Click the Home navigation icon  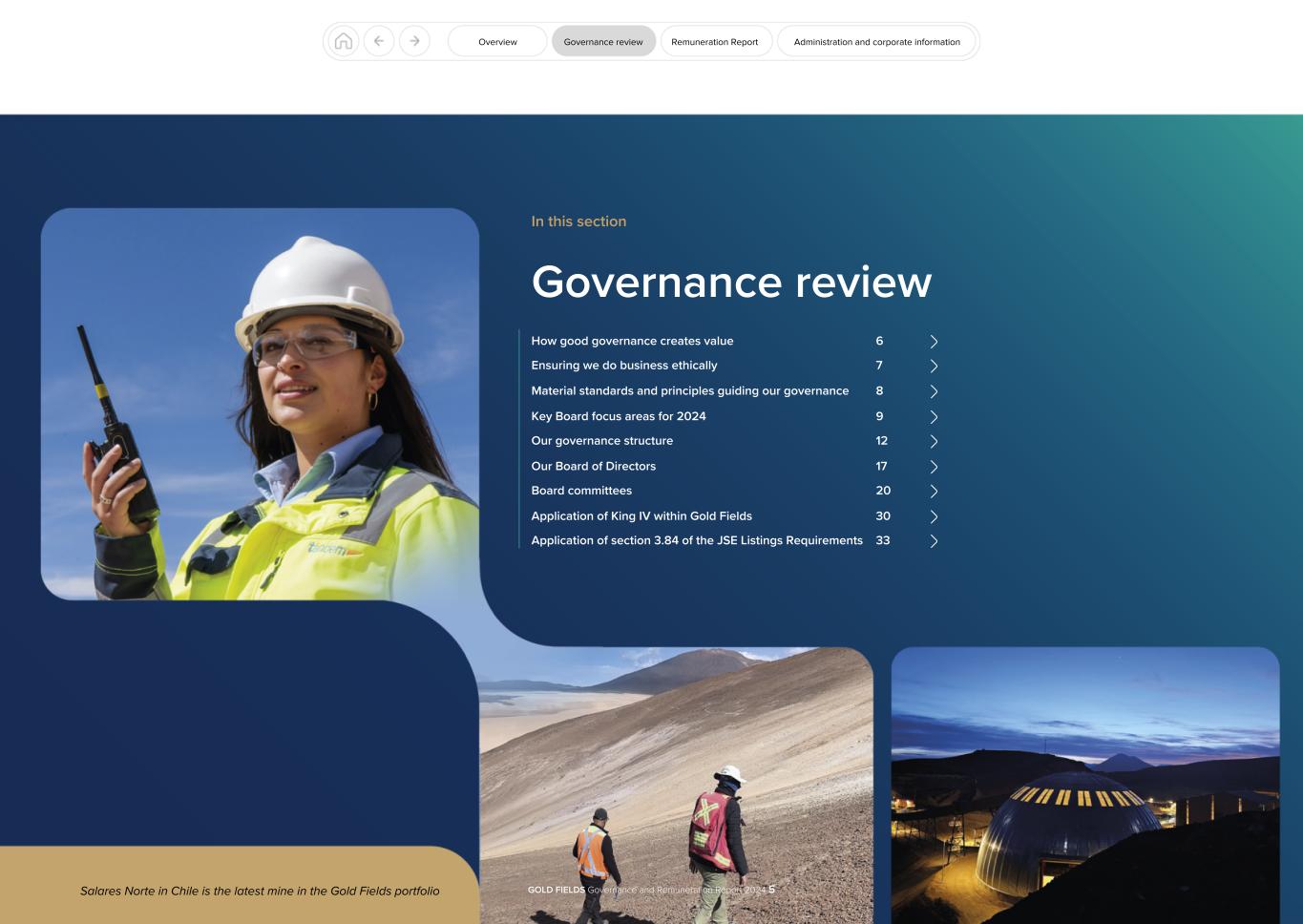(344, 41)
